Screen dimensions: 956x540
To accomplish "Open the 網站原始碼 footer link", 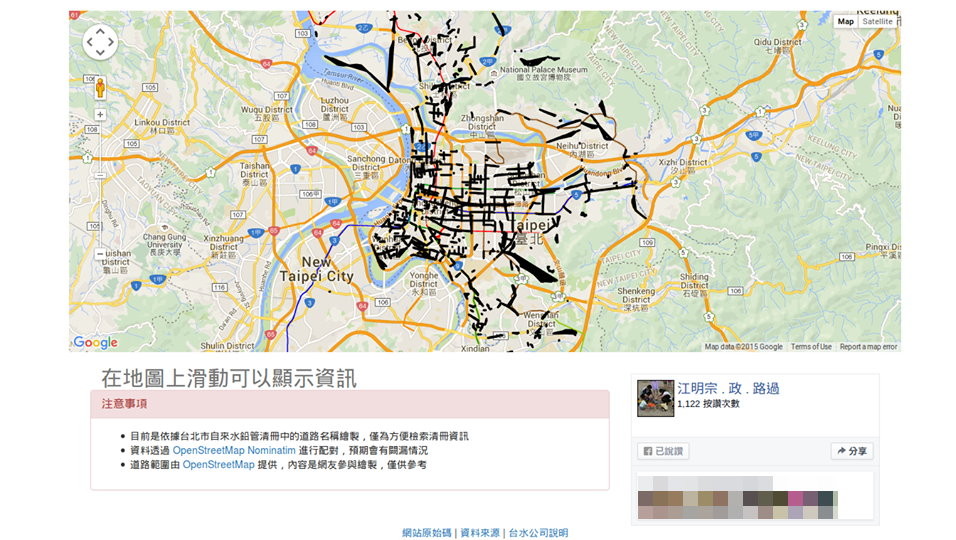I will (426, 533).
